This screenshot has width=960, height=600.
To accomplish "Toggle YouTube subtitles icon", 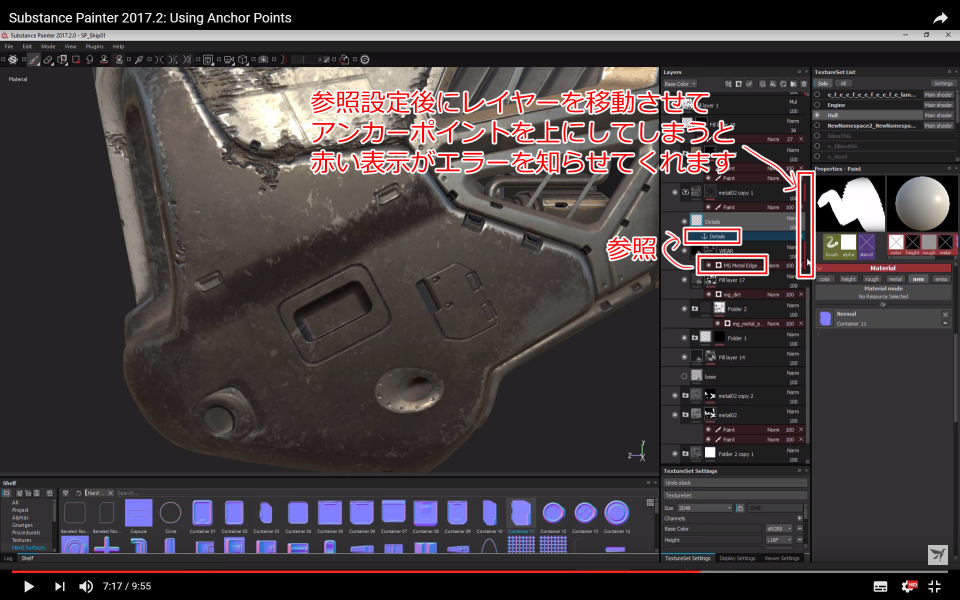I will (880, 587).
